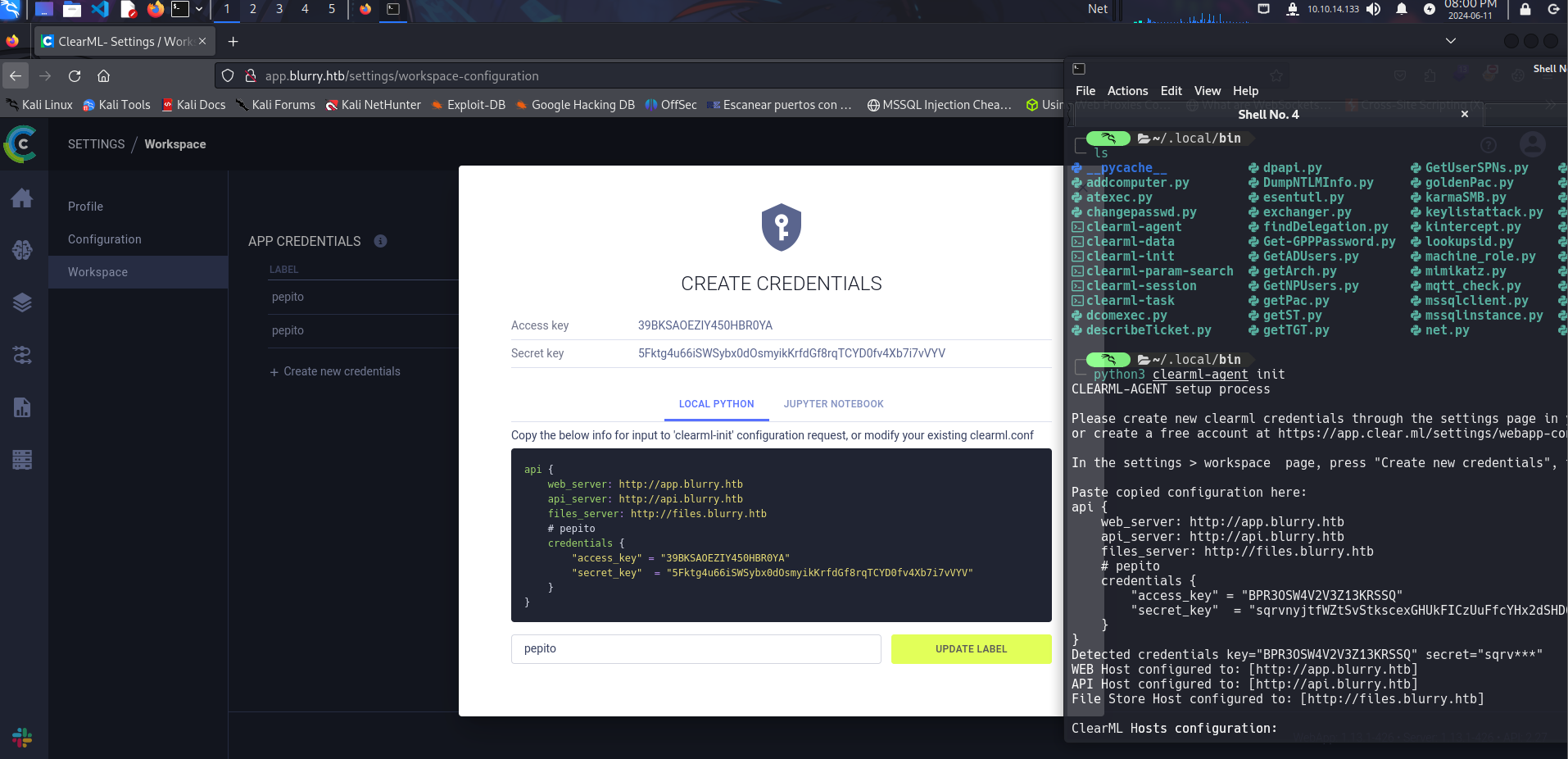Select the Workspace settings section
The height and width of the screenshot is (759, 1568).
click(138, 272)
